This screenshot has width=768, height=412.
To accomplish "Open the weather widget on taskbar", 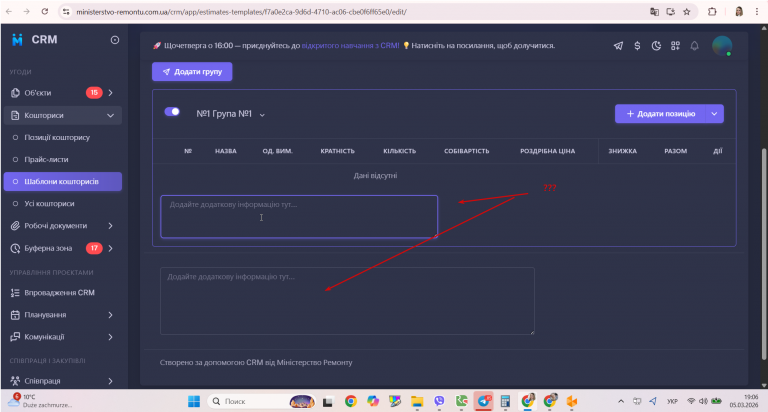I will (41, 401).
